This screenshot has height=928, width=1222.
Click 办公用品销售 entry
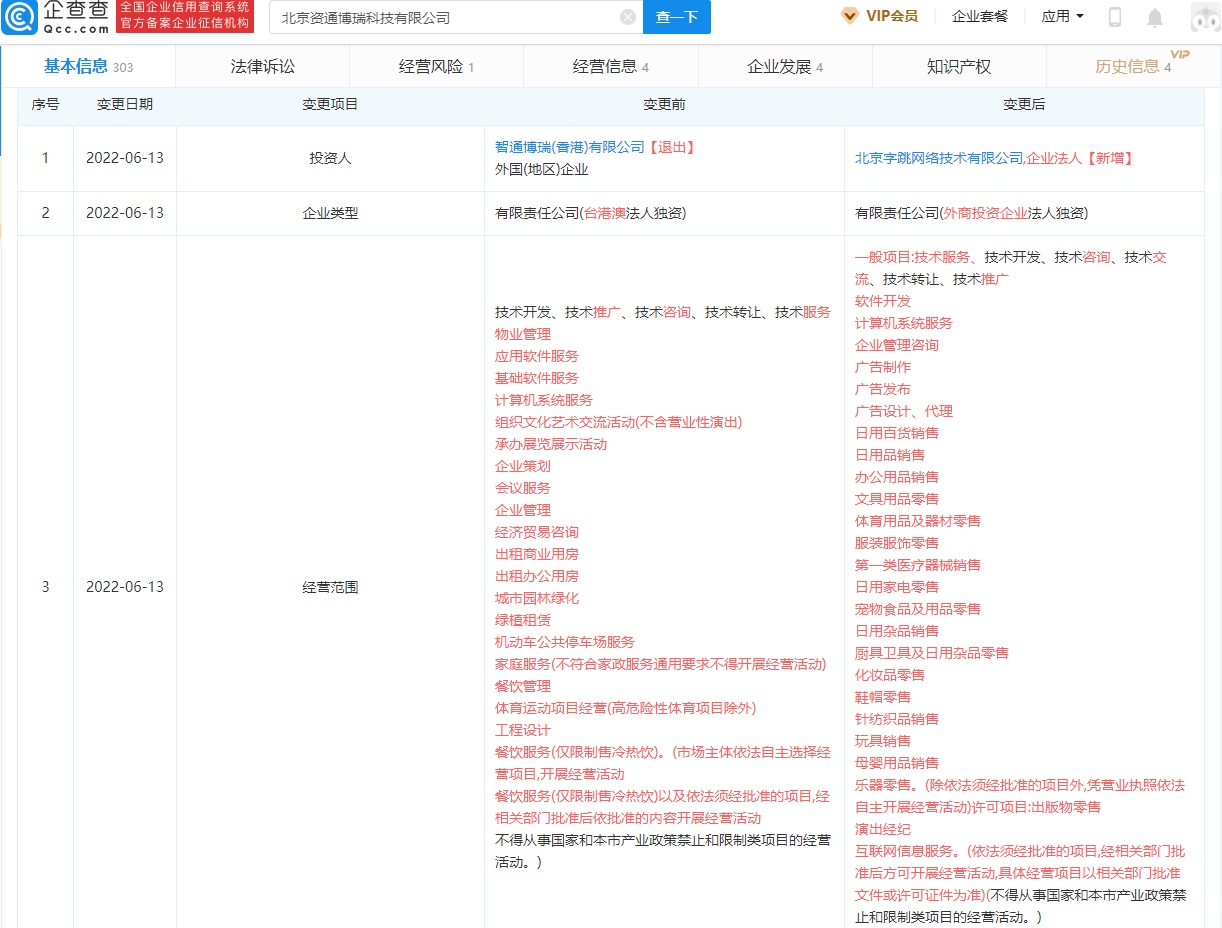tap(897, 477)
